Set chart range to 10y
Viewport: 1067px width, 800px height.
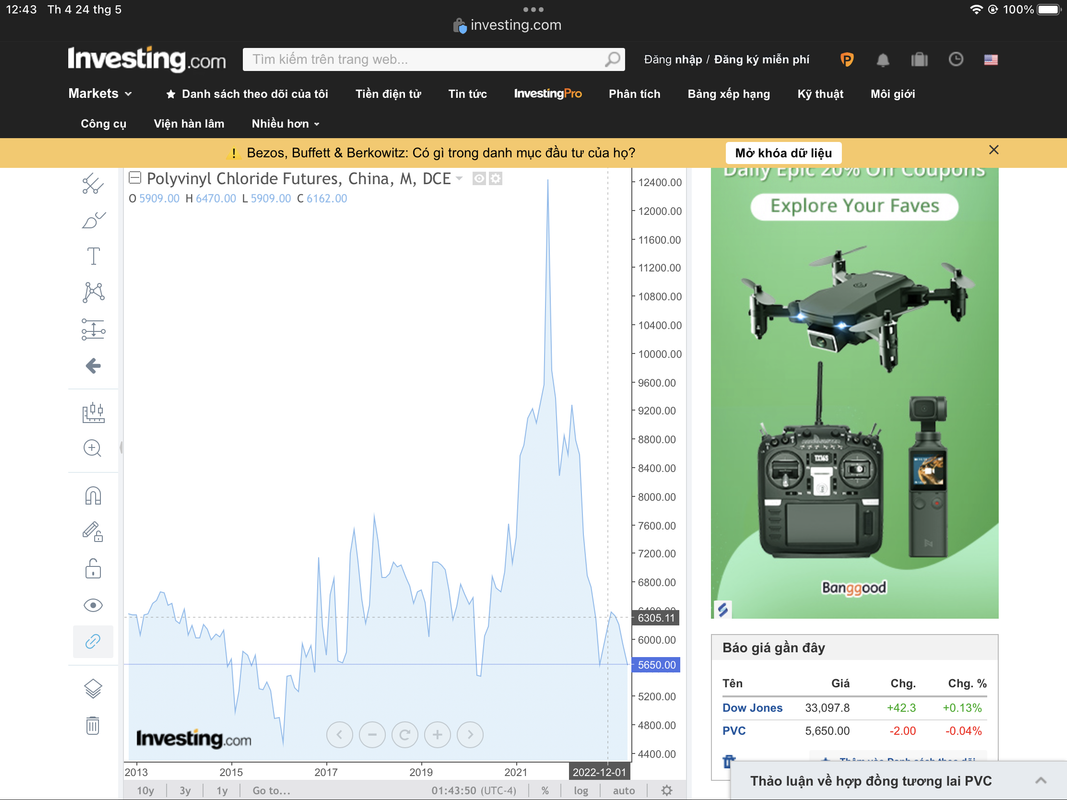[146, 790]
